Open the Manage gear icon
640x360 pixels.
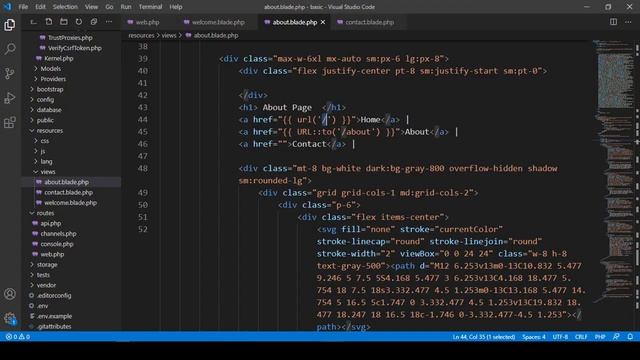(x=10, y=318)
